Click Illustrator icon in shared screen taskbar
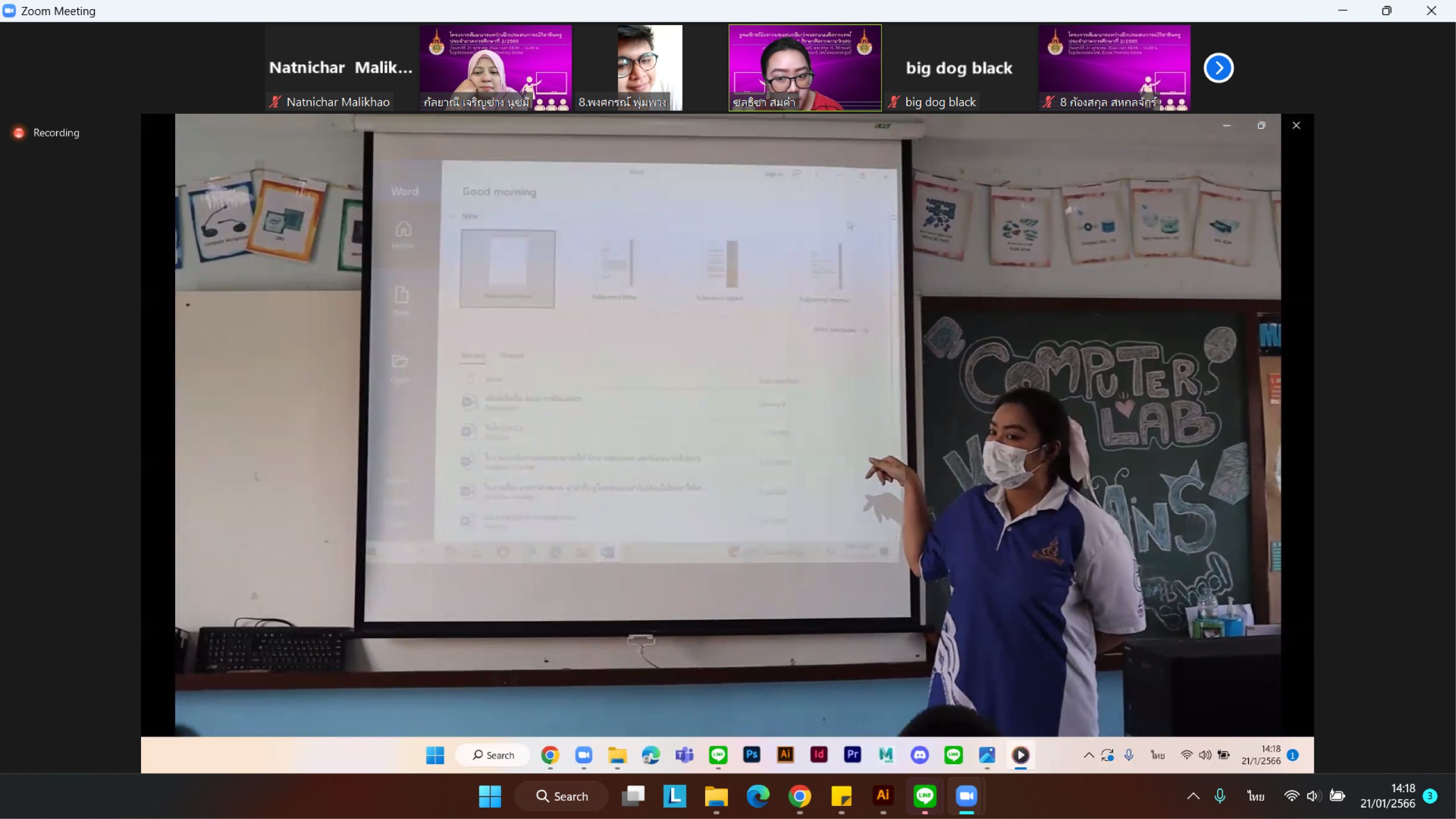 [x=785, y=755]
